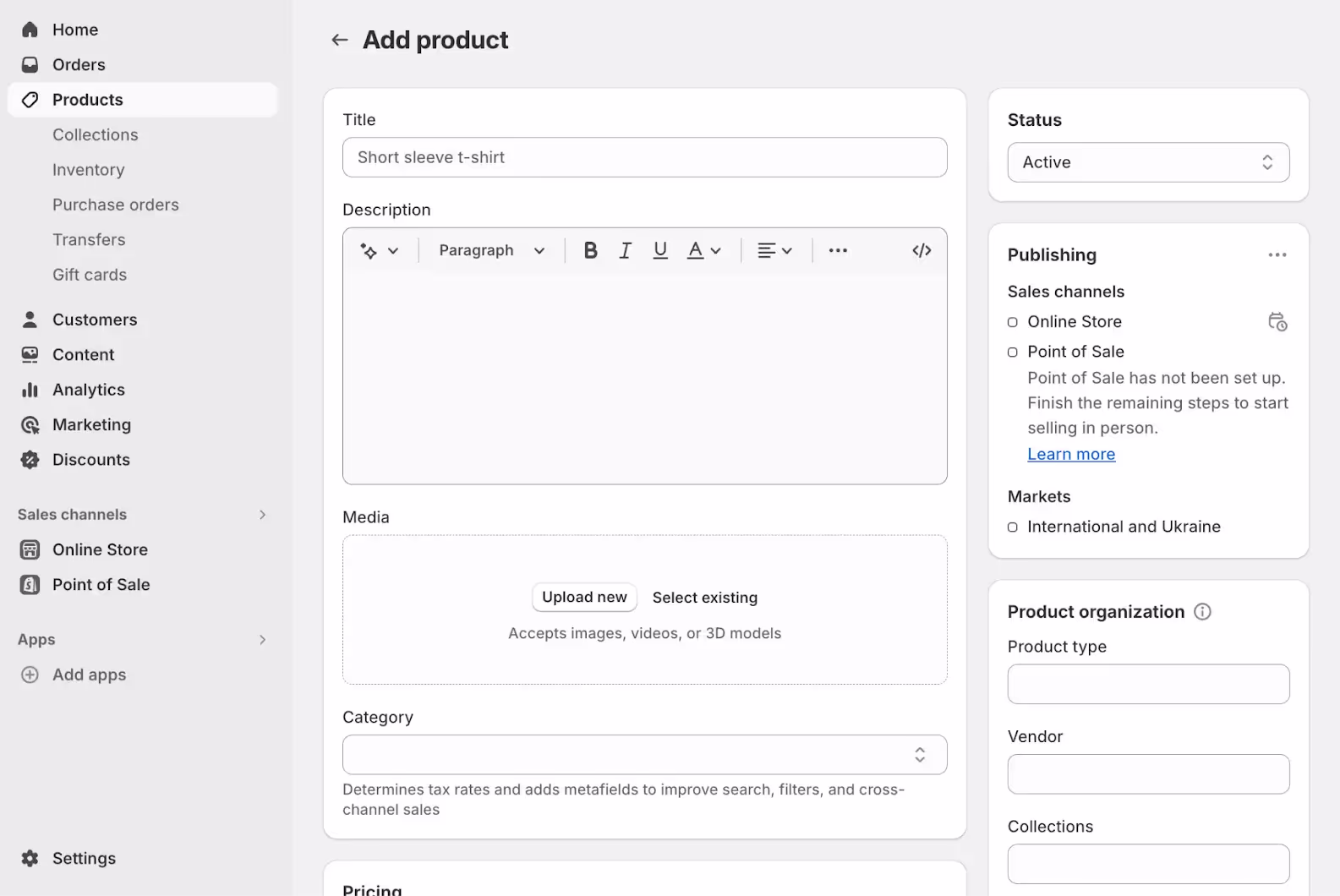Open the text alignment options
Image resolution: width=1340 pixels, height=896 pixels.
click(x=774, y=250)
